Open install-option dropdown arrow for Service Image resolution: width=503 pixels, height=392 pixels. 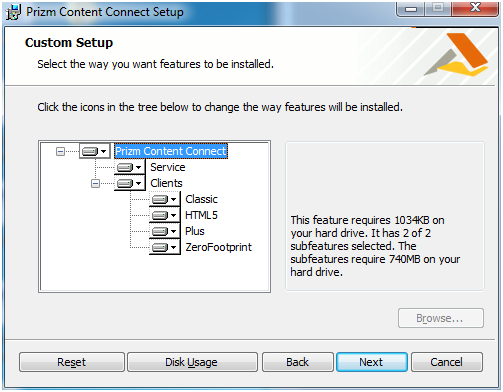pos(138,167)
